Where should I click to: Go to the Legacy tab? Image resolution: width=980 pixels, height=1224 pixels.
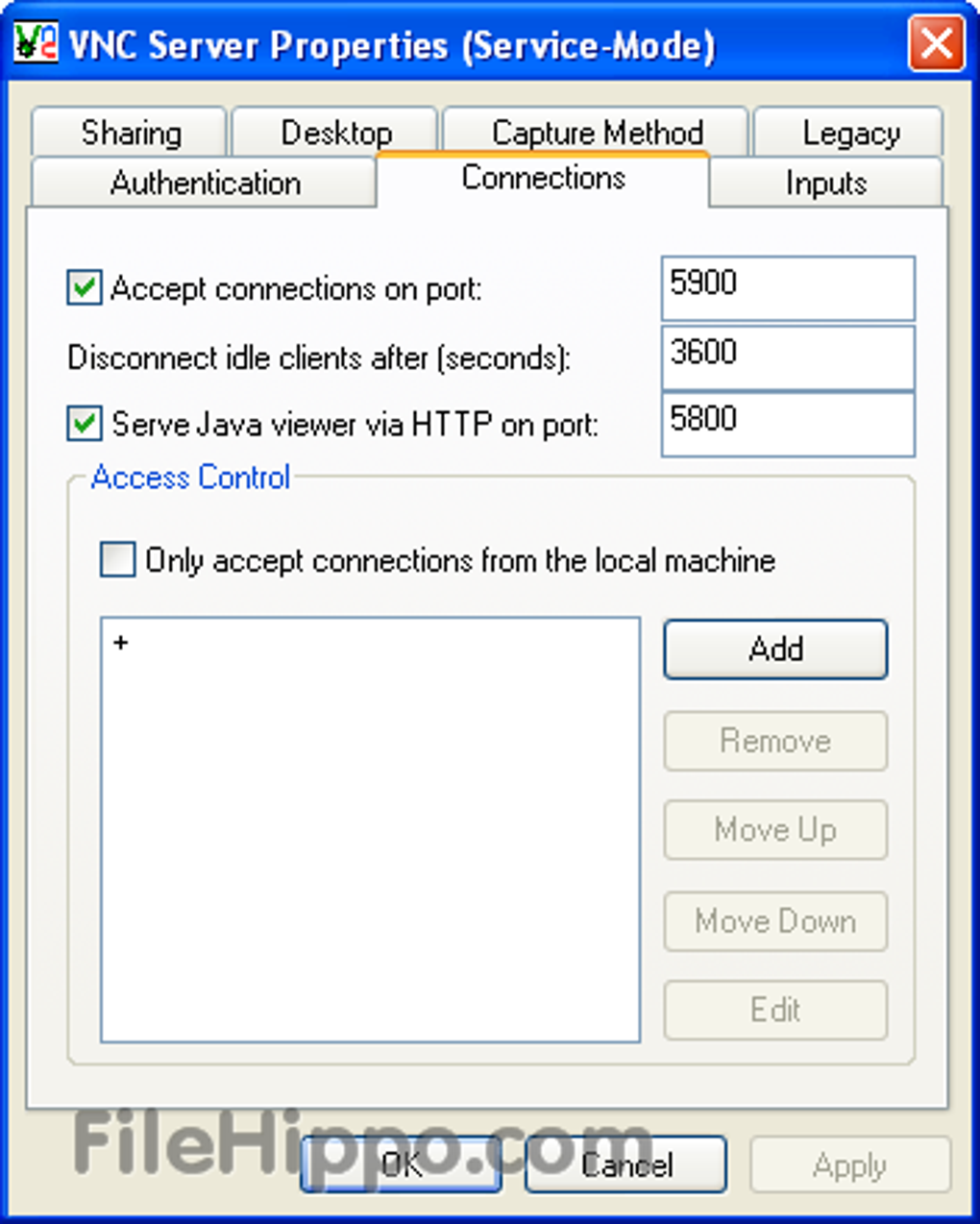point(850,133)
